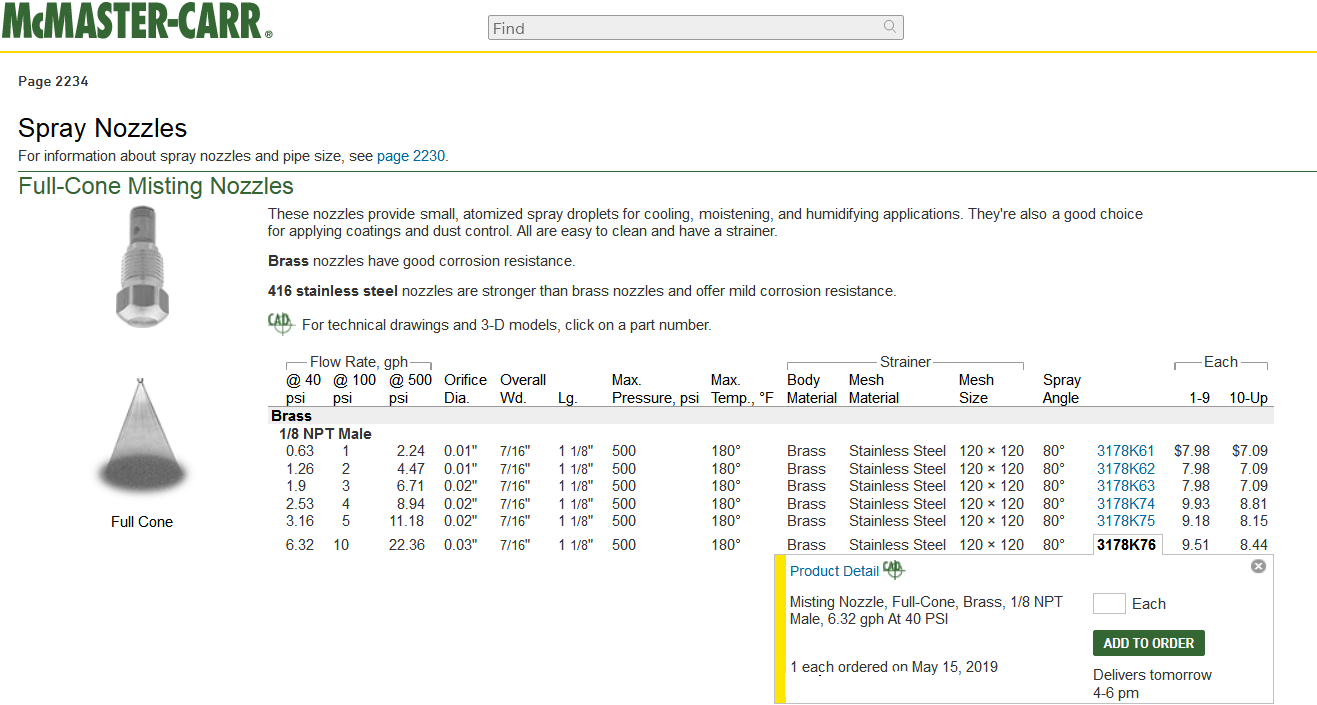Click the 9.18 price for 3178K75
1317x705 pixels.
[1196, 521]
